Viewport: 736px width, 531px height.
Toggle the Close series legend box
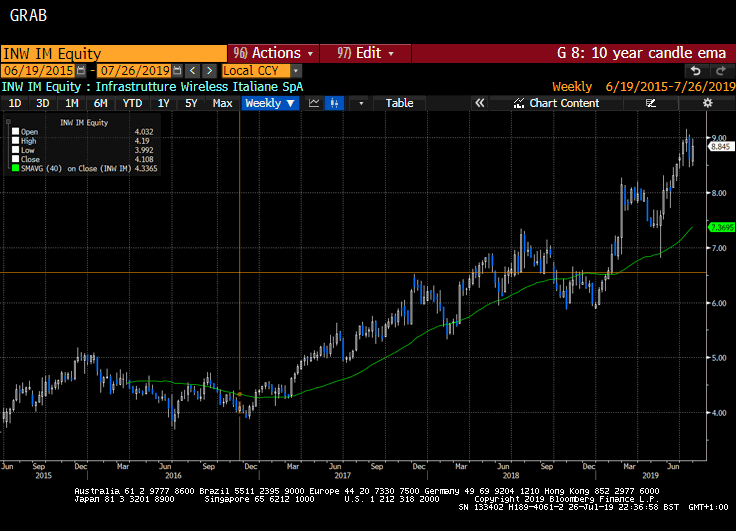(14, 159)
